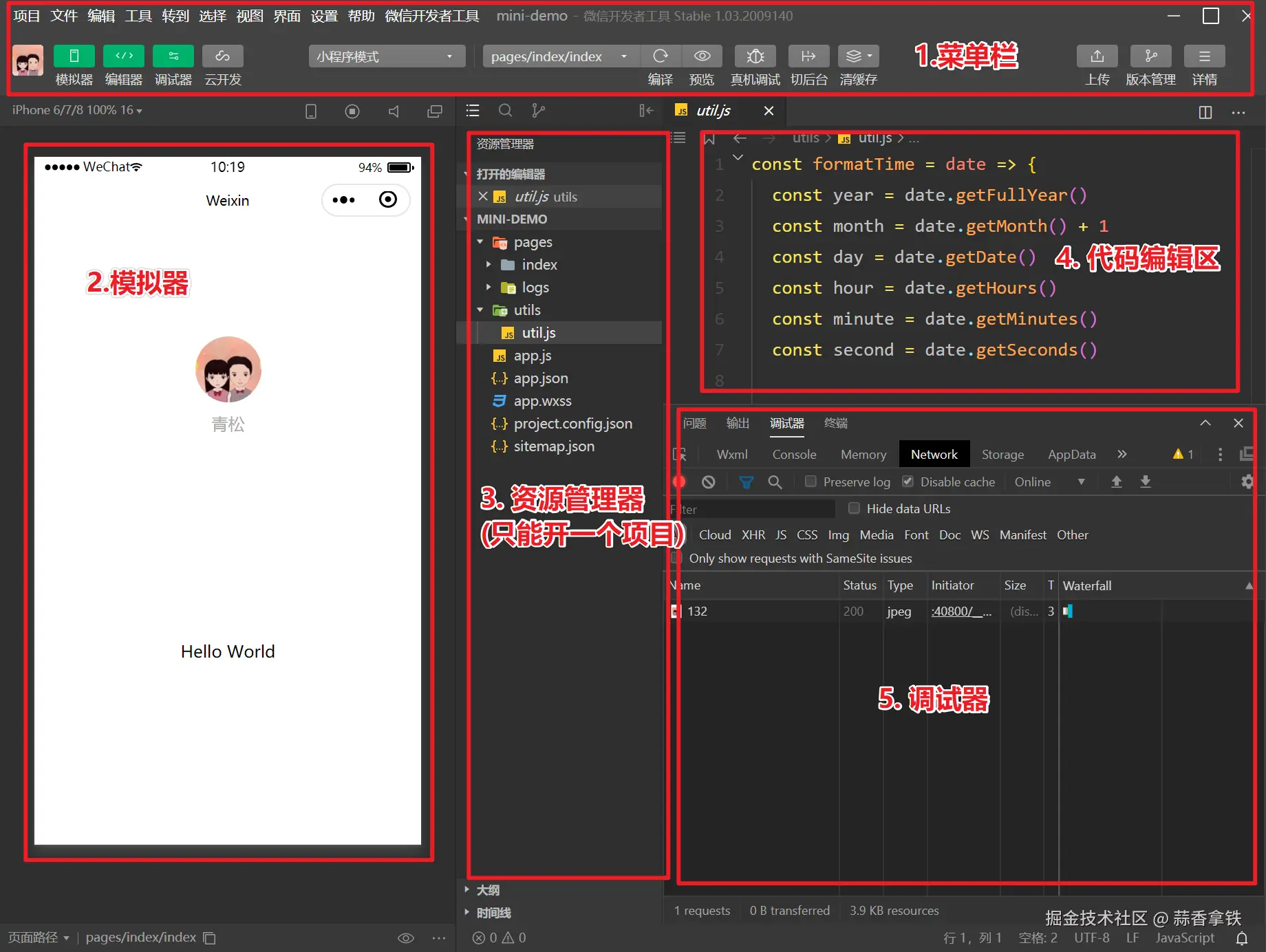This screenshot has height=952, width=1266.
Task: Open the search icon in the sidebar
Action: [506, 111]
